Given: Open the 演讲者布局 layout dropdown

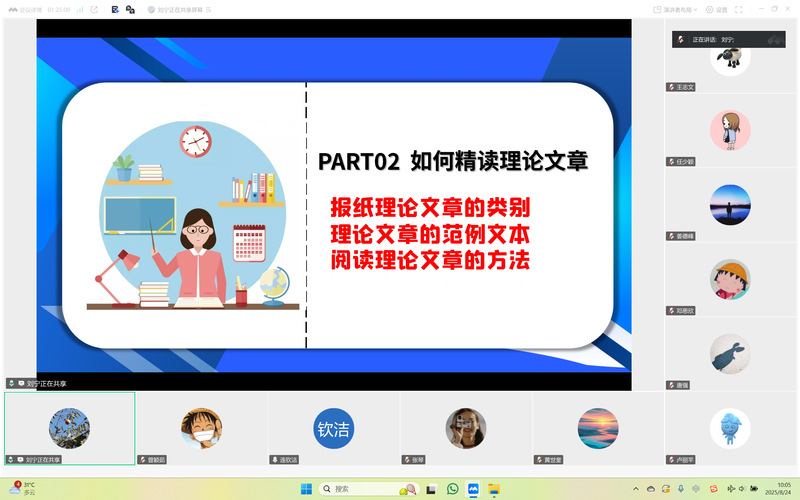Looking at the screenshot, I should [680, 9].
